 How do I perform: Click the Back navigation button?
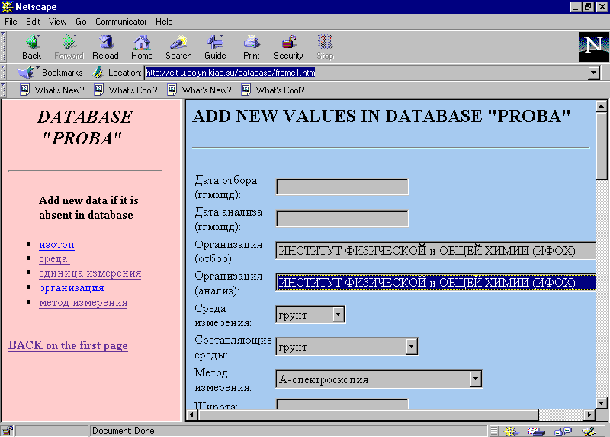31,46
